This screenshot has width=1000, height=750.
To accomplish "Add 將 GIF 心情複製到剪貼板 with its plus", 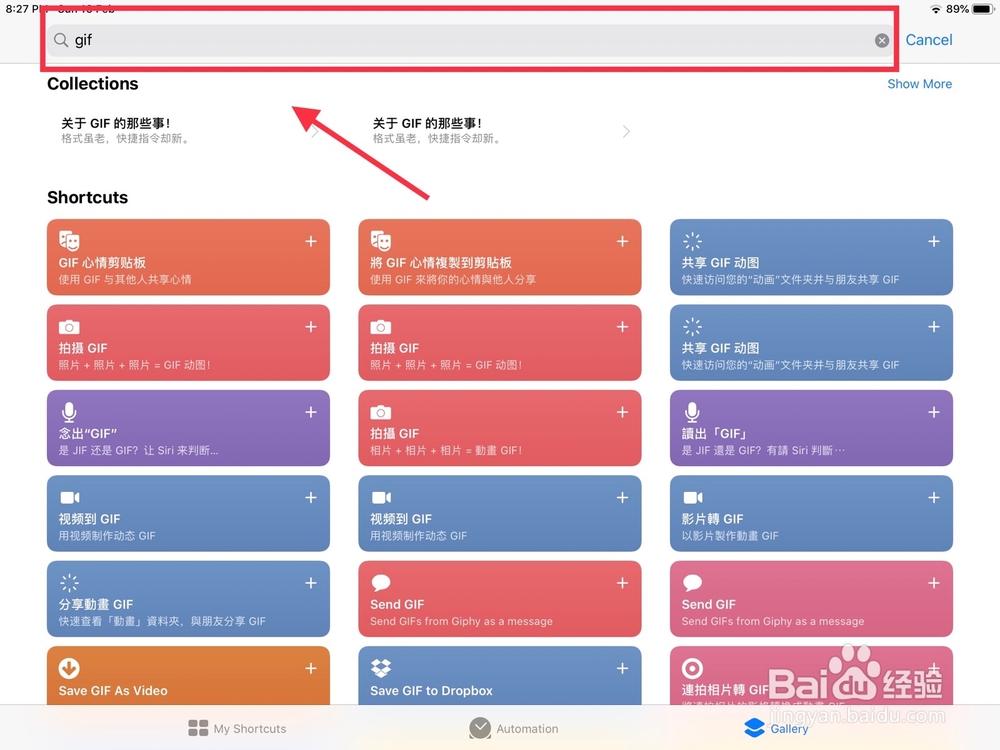I will [x=622, y=241].
